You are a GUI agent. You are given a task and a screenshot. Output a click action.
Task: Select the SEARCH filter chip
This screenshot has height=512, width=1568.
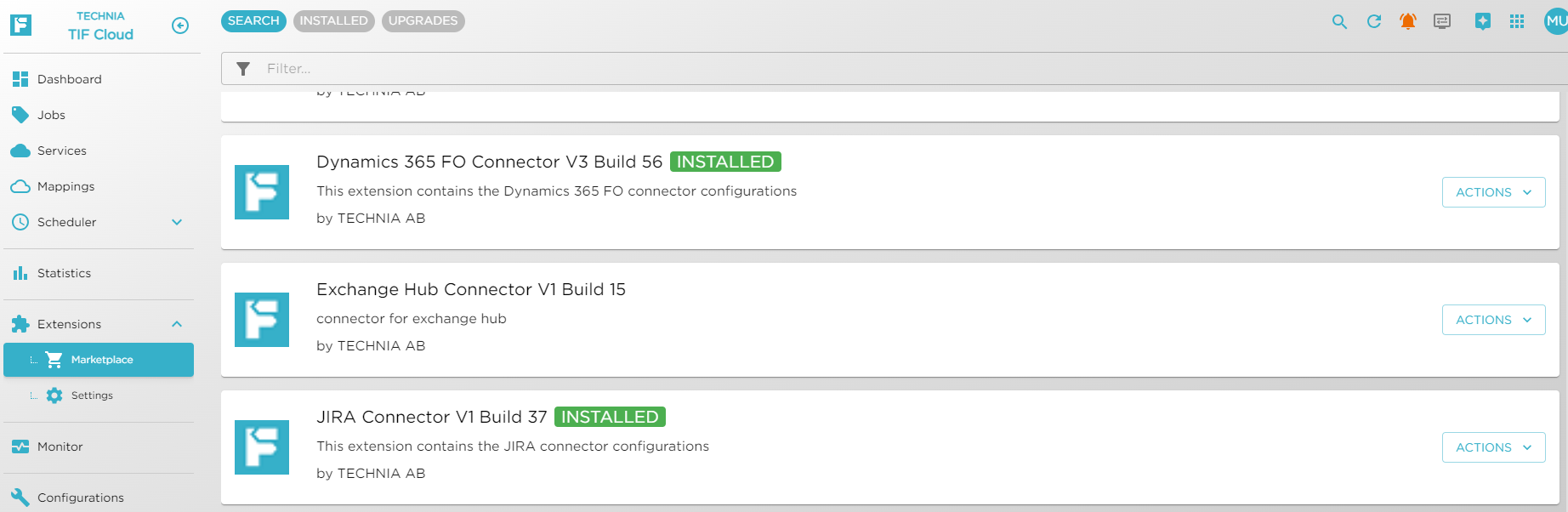click(x=253, y=20)
